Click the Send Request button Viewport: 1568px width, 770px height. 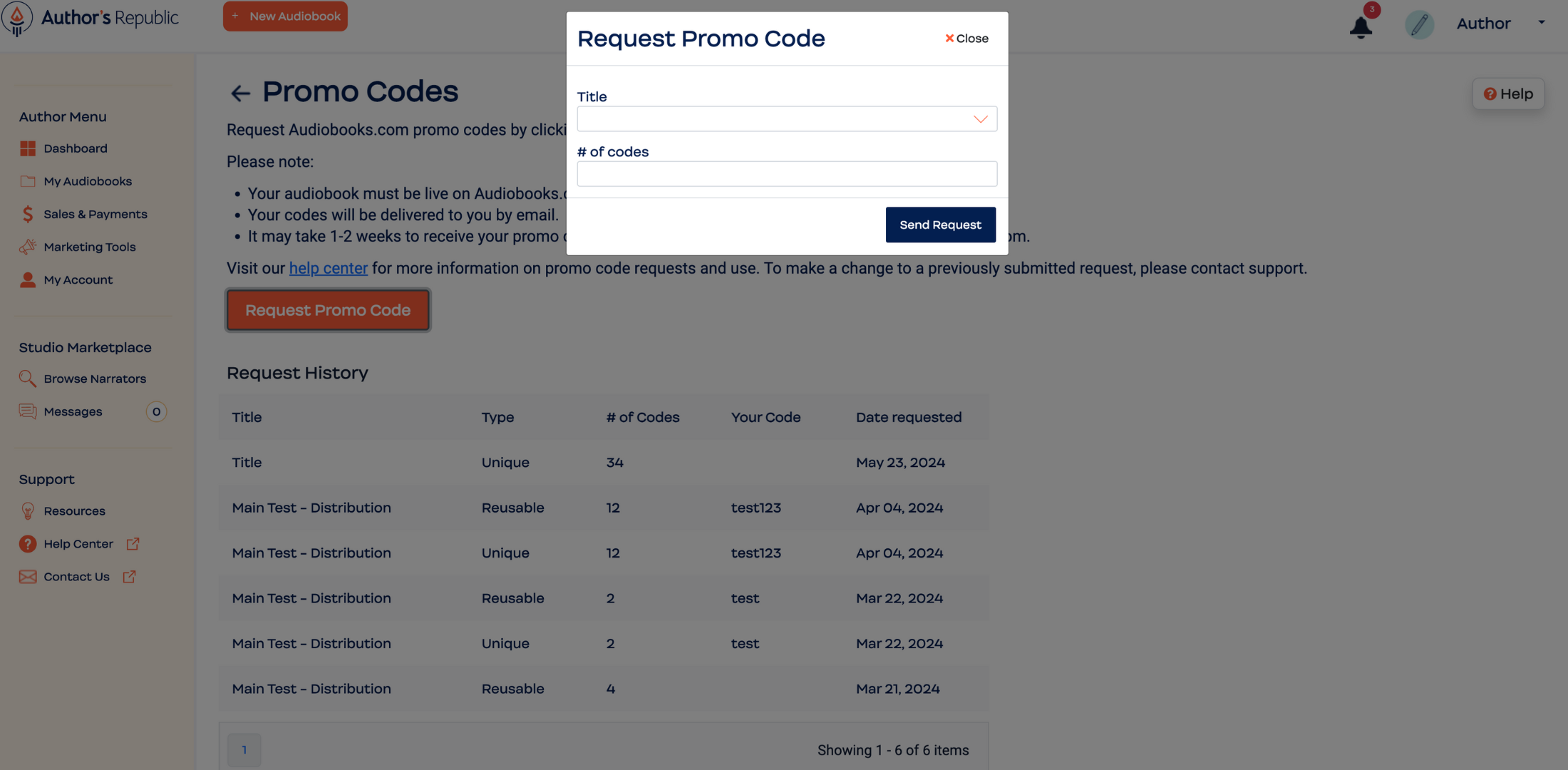tap(940, 225)
